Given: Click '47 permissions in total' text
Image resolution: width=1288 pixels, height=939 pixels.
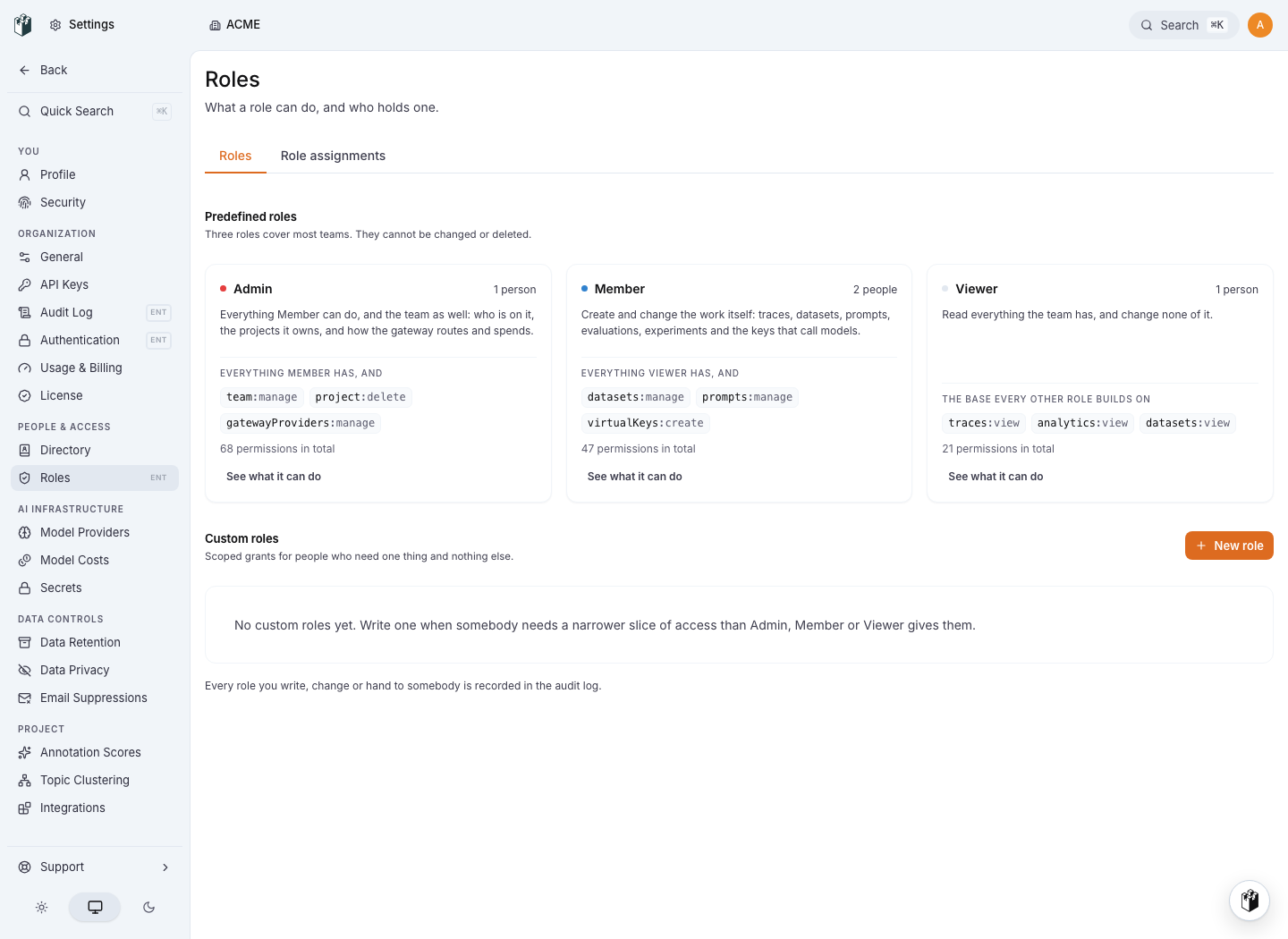Looking at the screenshot, I should tap(639, 449).
